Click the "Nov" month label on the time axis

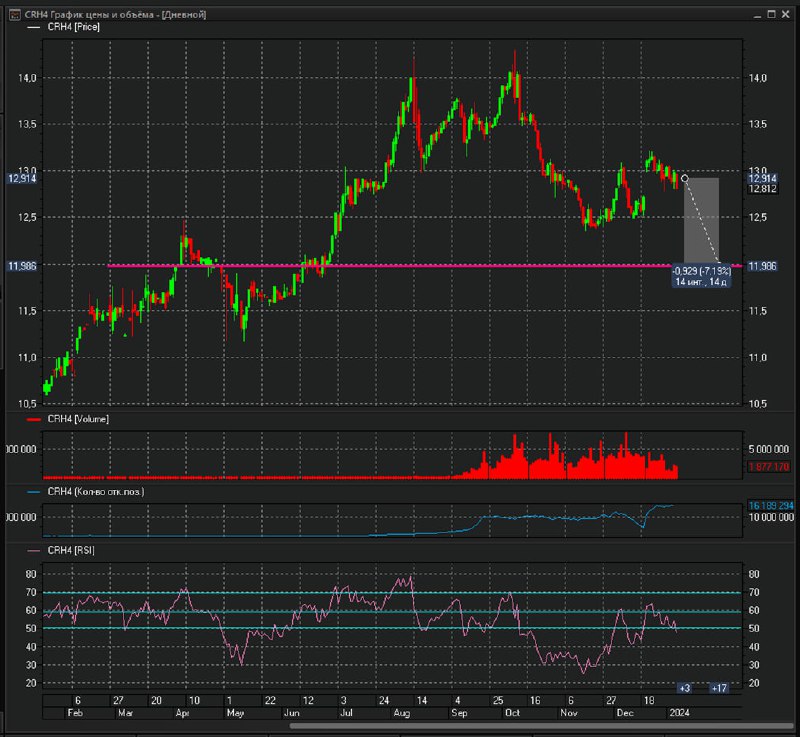click(568, 713)
